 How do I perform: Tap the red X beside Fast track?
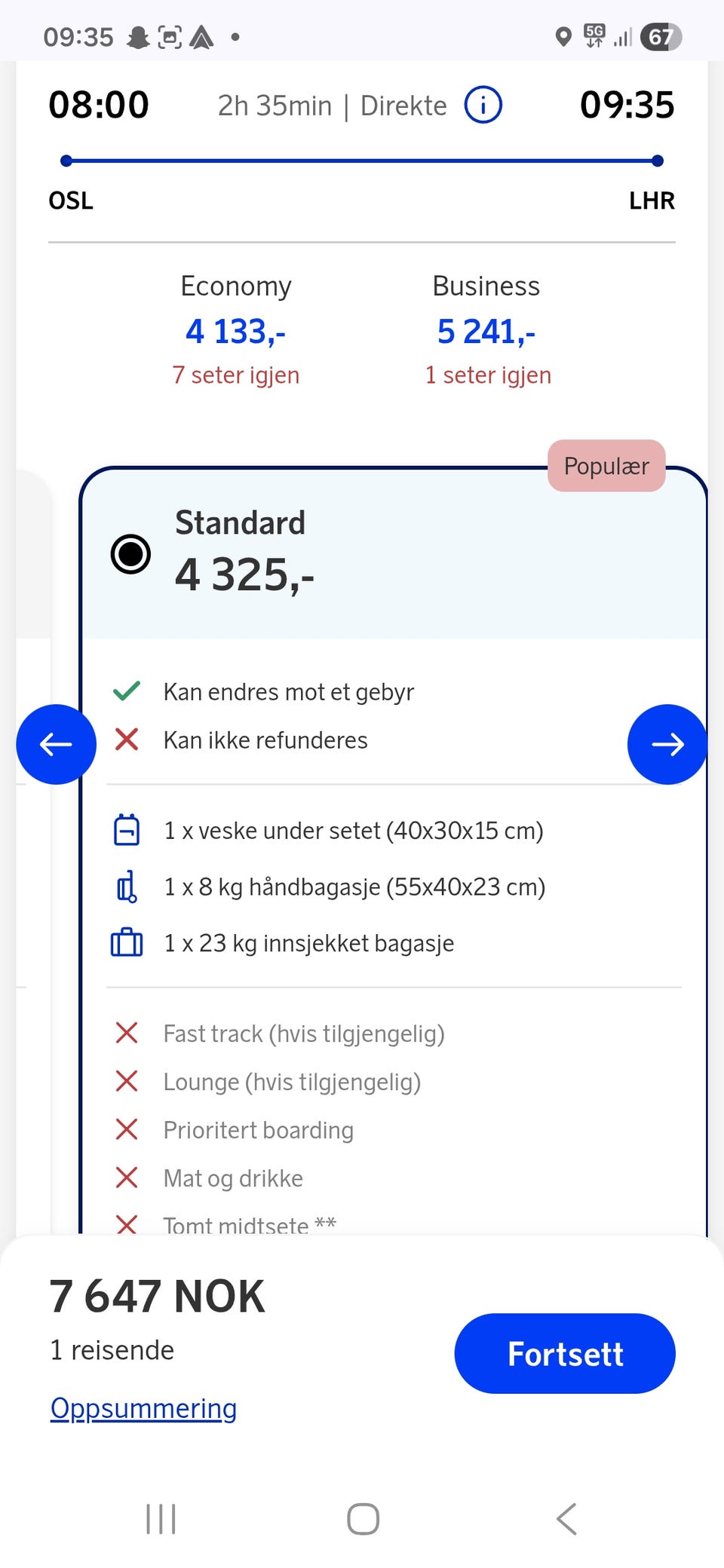pos(127,1033)
